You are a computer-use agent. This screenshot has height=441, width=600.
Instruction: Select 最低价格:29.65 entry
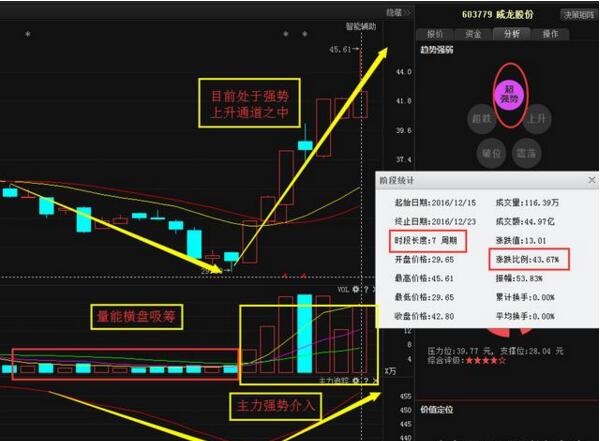pyautogui.click(x=424, y=297)
